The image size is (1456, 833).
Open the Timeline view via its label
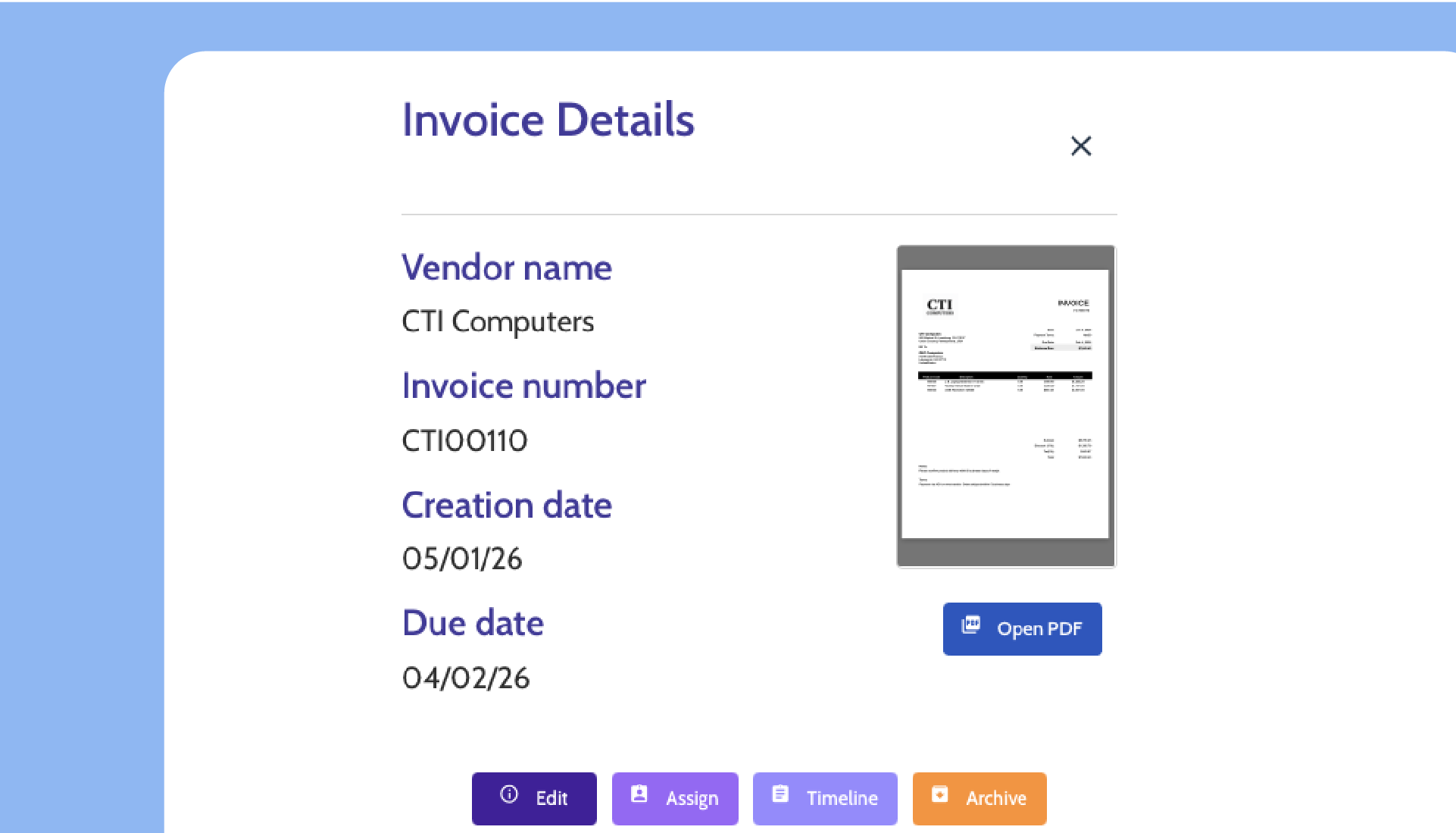point(842,798)
